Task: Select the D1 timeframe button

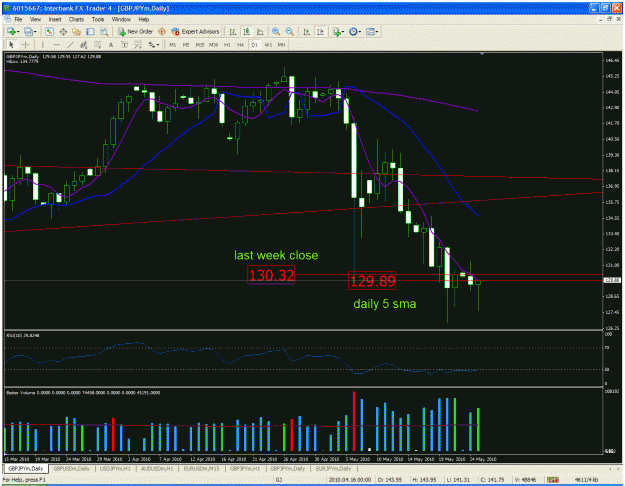Action: tap(254, 45)
